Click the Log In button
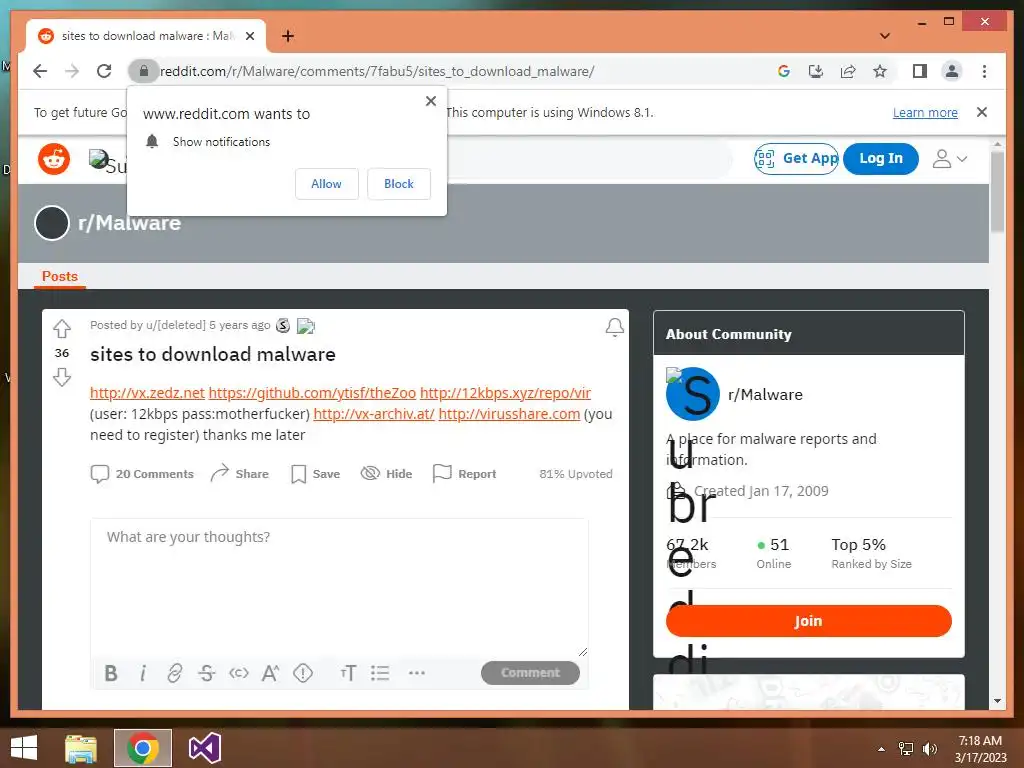Image resolution: width=1024 pixels, height=768 pixels. pos(880,159)
